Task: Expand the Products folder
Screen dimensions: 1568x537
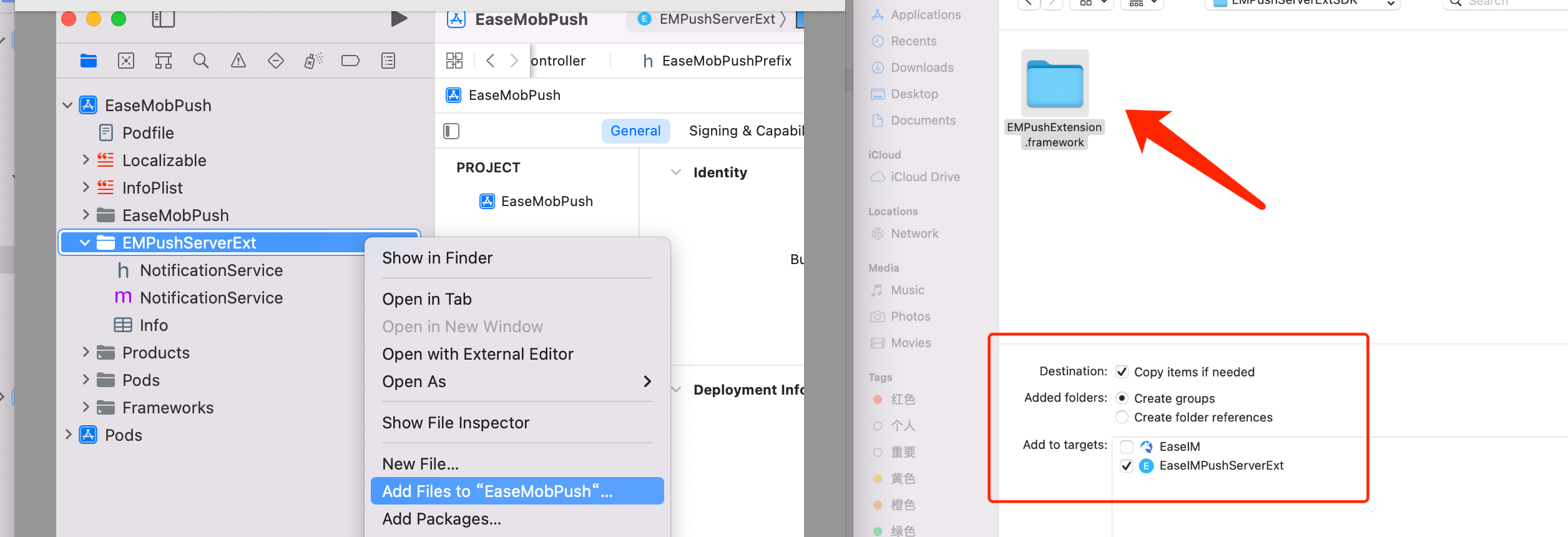Action: pos(86,353)
